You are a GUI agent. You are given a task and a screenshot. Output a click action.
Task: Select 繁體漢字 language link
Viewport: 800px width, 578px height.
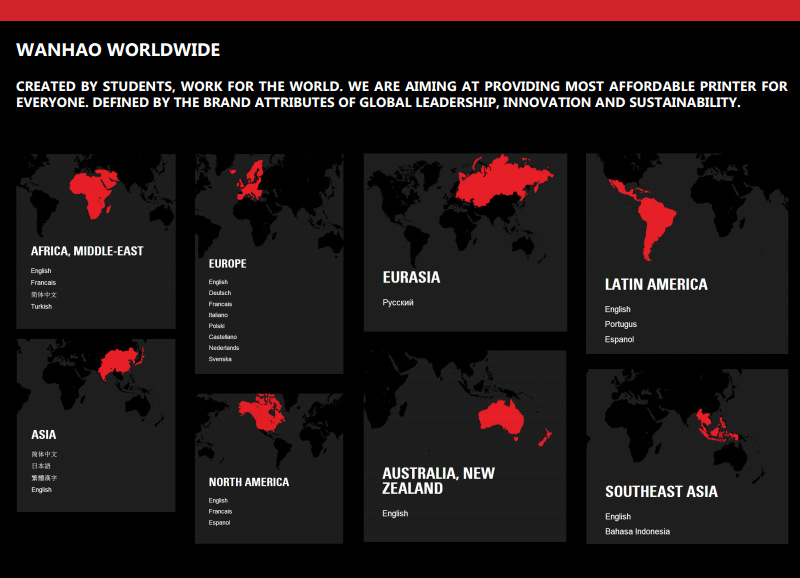(x=44, y=478)
